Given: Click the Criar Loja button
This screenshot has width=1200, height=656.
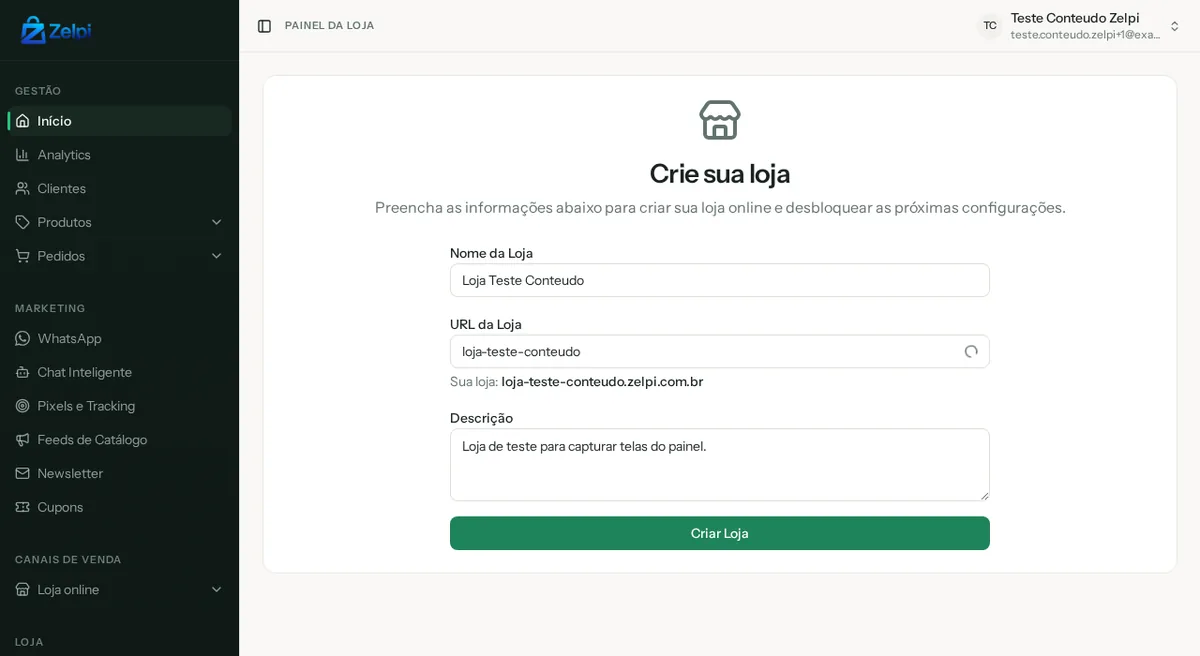Looking at the screenshot, I should pyautogui.click(x=720, y=533).
